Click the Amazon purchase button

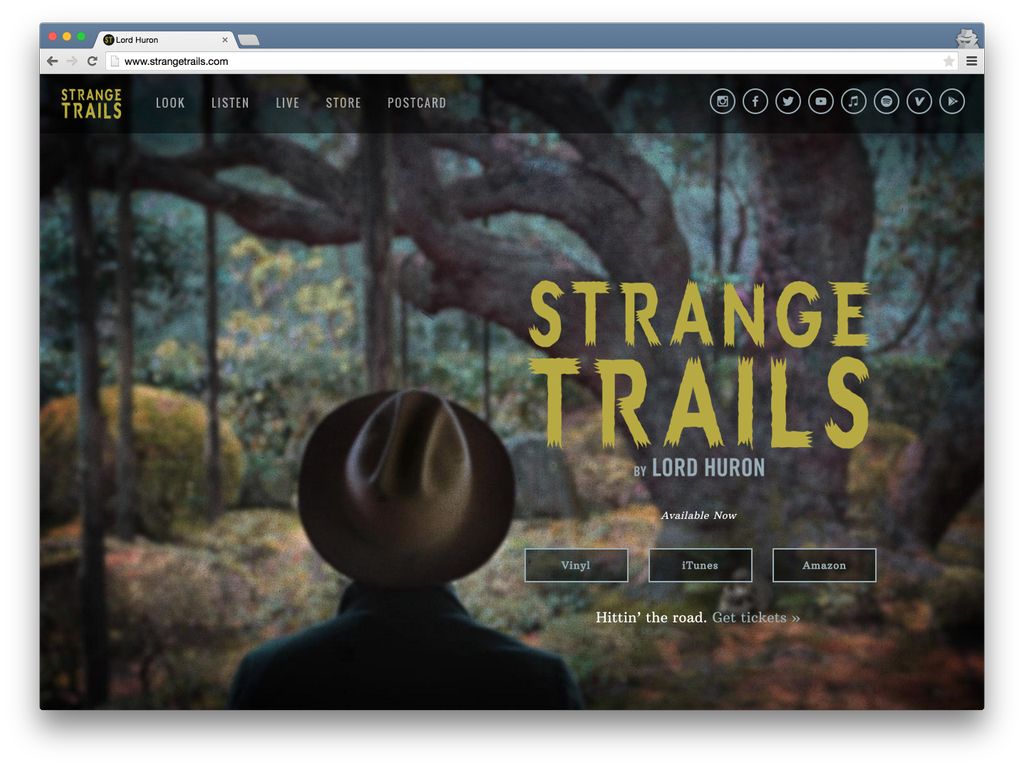click(824, 565)
